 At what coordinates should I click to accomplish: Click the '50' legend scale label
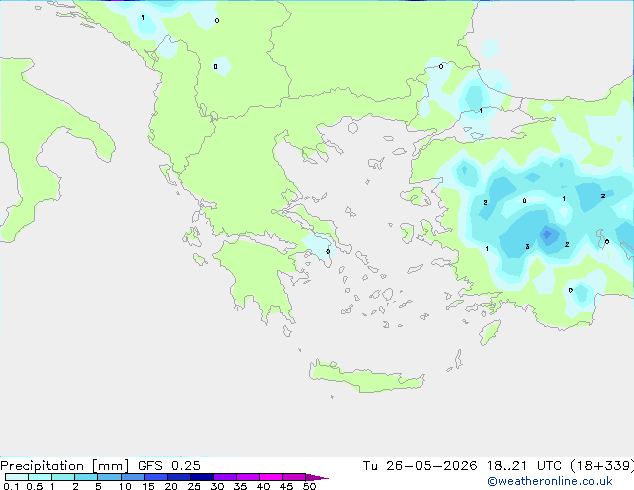309,486
